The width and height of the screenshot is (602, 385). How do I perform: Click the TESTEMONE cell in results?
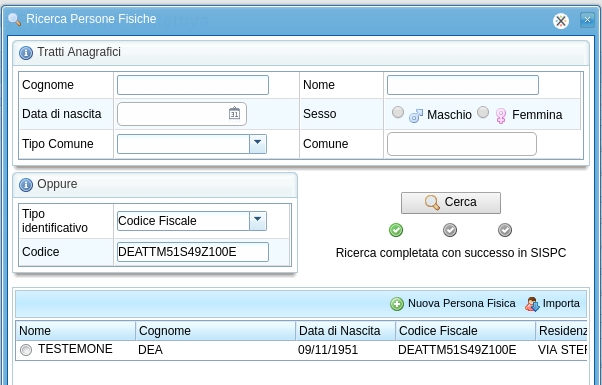pos(75,349)
